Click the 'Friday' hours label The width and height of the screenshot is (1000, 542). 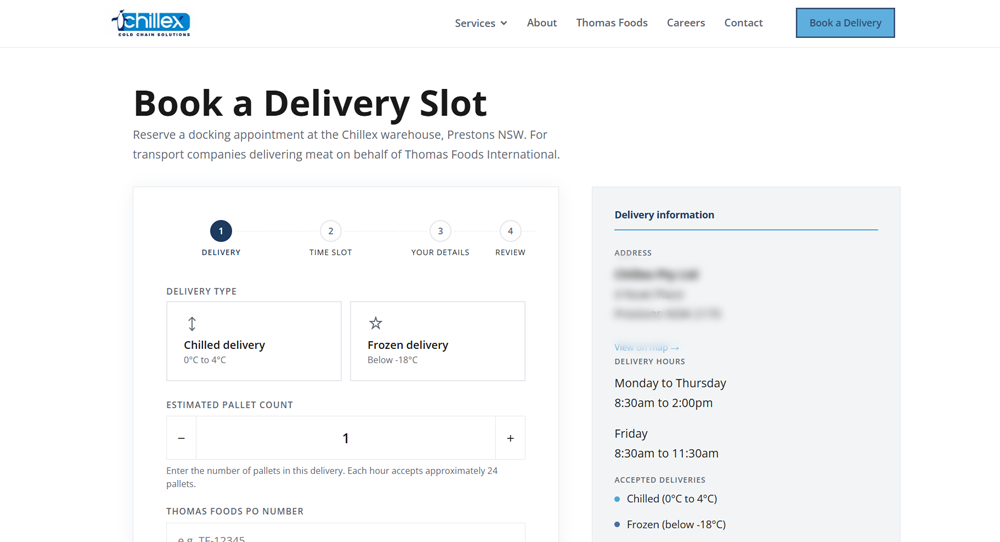click(x=631, y=434)
